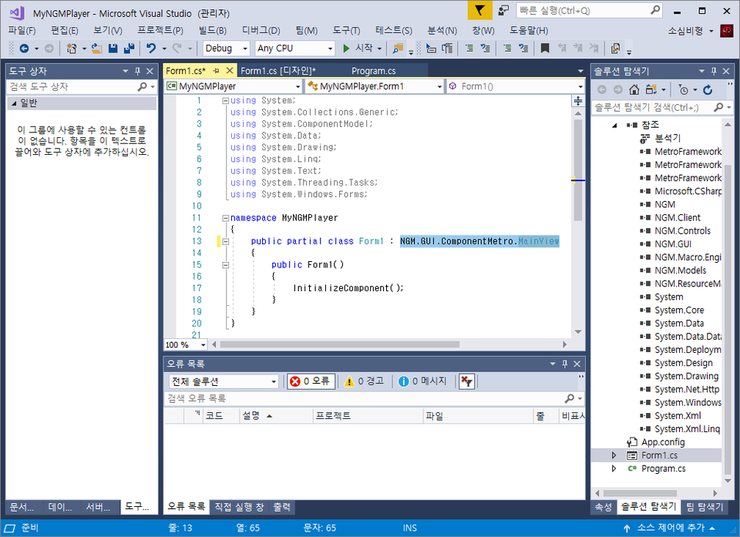The width and height of the screenshot is (740, 537).
Task: Expand the Program.cs tree node
Action: point(614,469)
